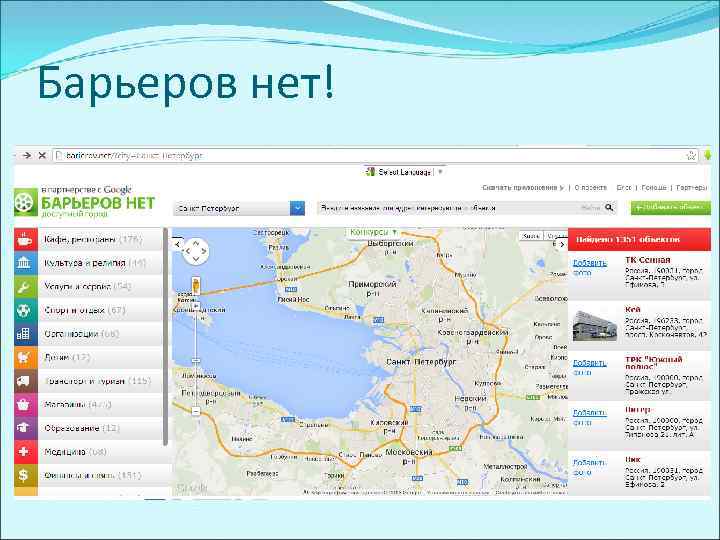Click the browser forward arrow
Screen dimensions: 720x540
(x=27, y=156)
